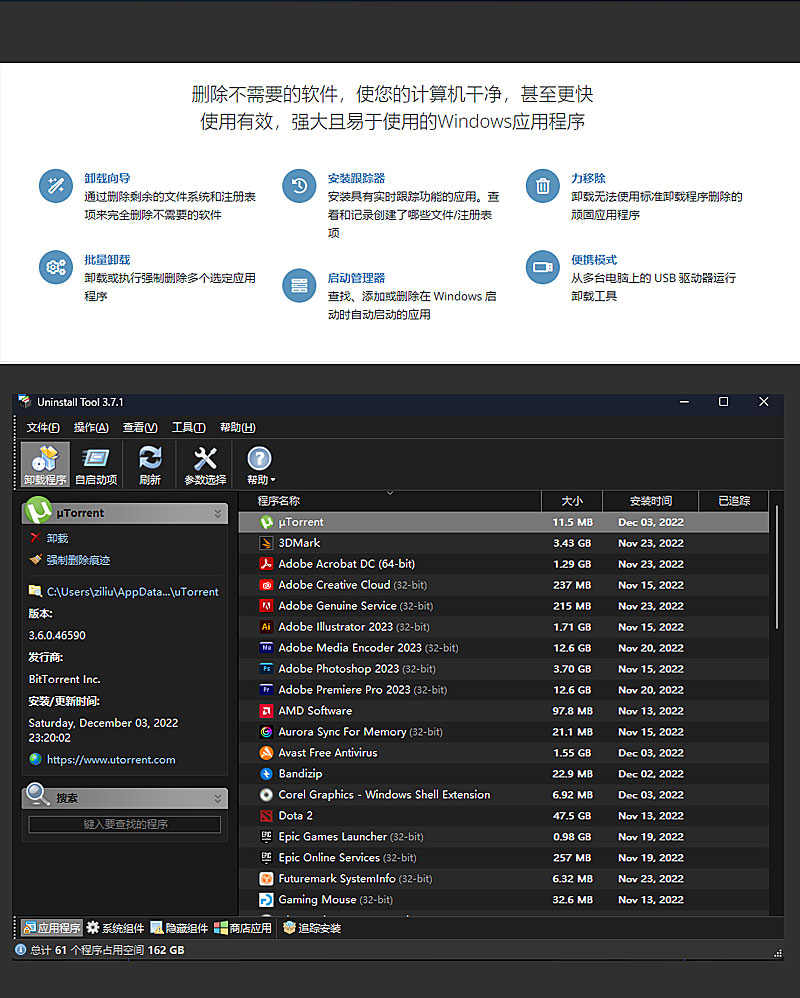The width and height of the screenshot is (800, 998).
Task: Sort list by 大小 size column header
Action: coord(572,501)
